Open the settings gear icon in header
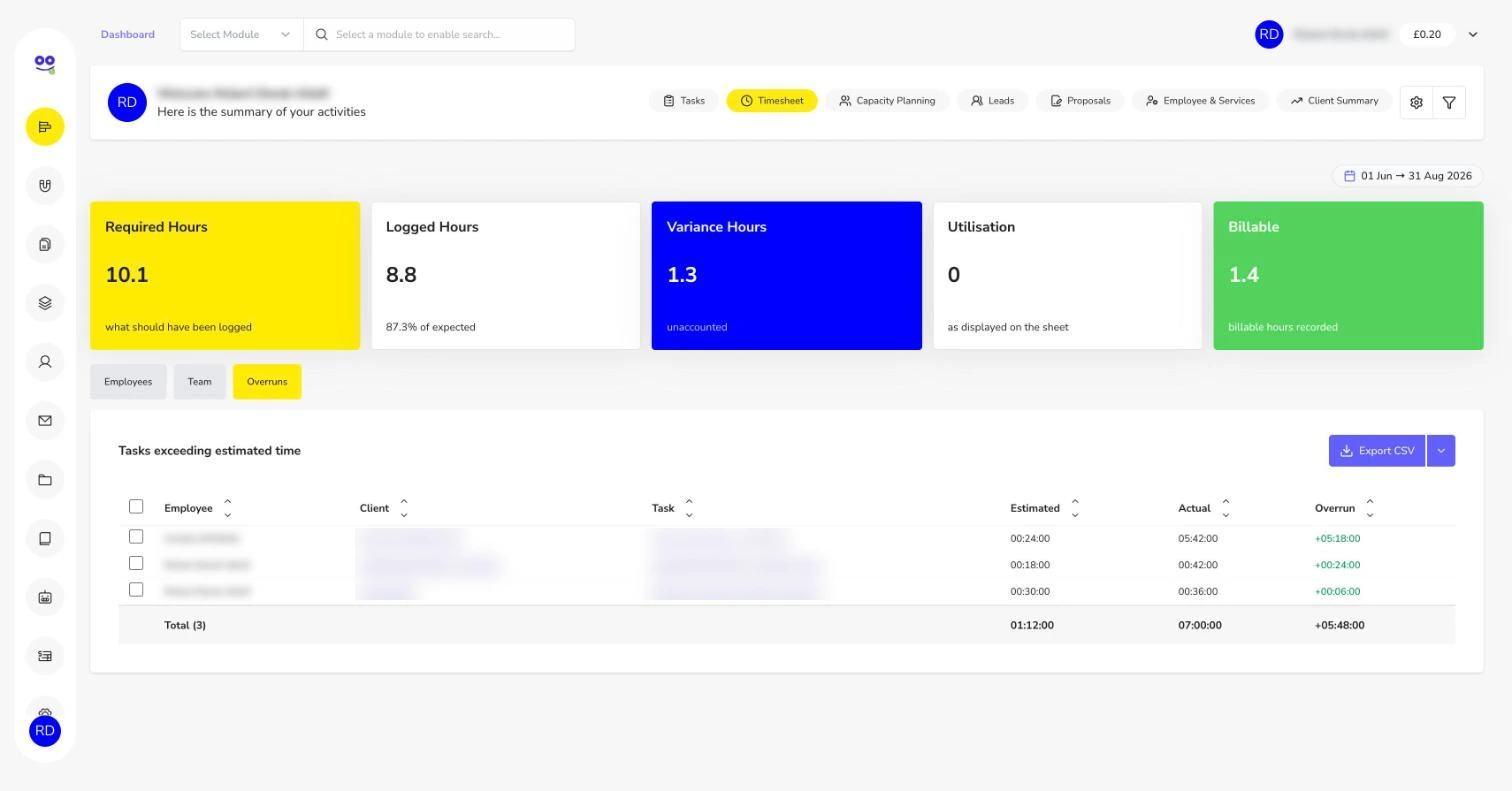 [1416, 102]
